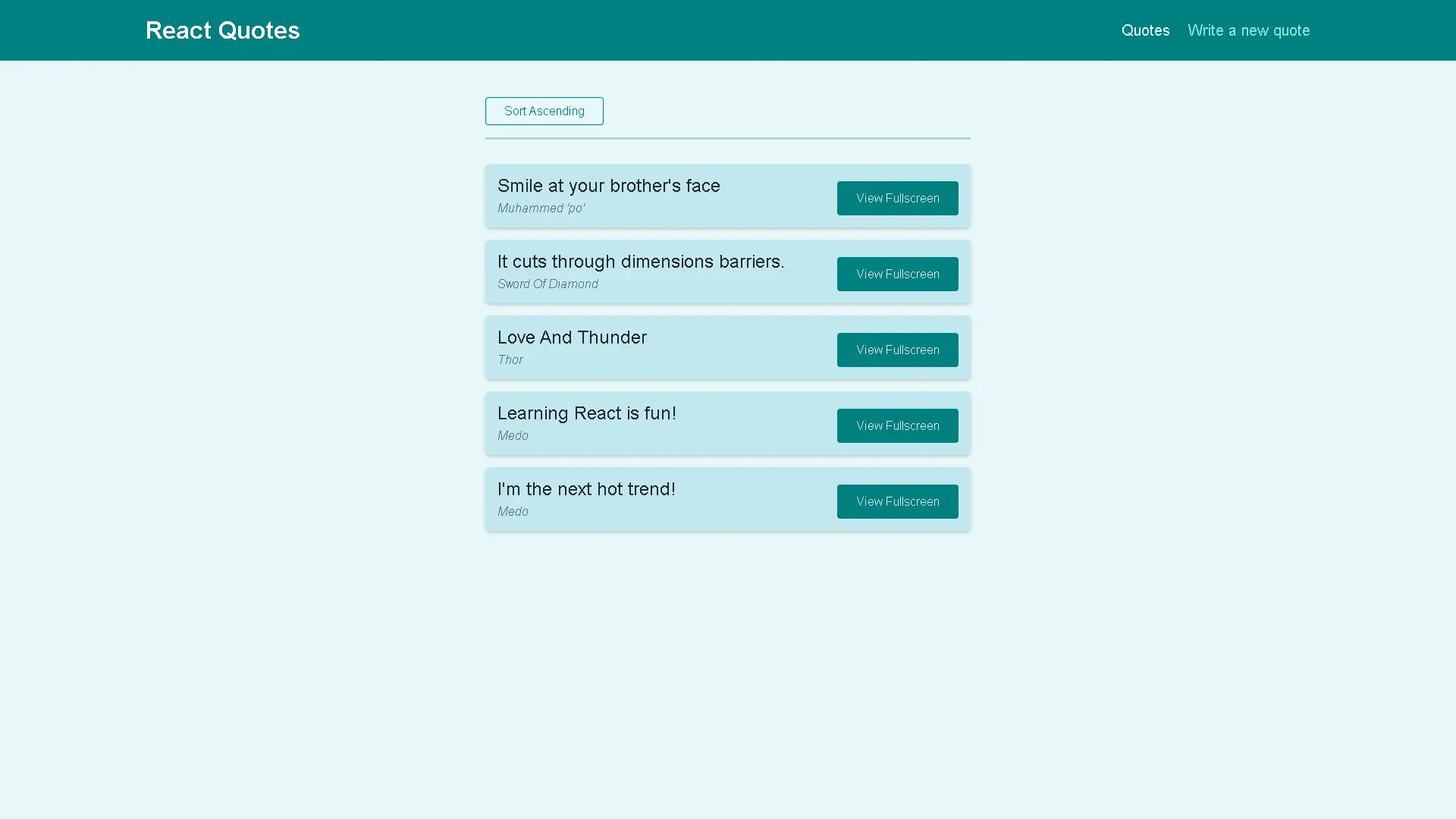Select the author Medo under Learning React quote
Image resolution: width=1456 pixels, height=819 pixels.
click(513, 435)
